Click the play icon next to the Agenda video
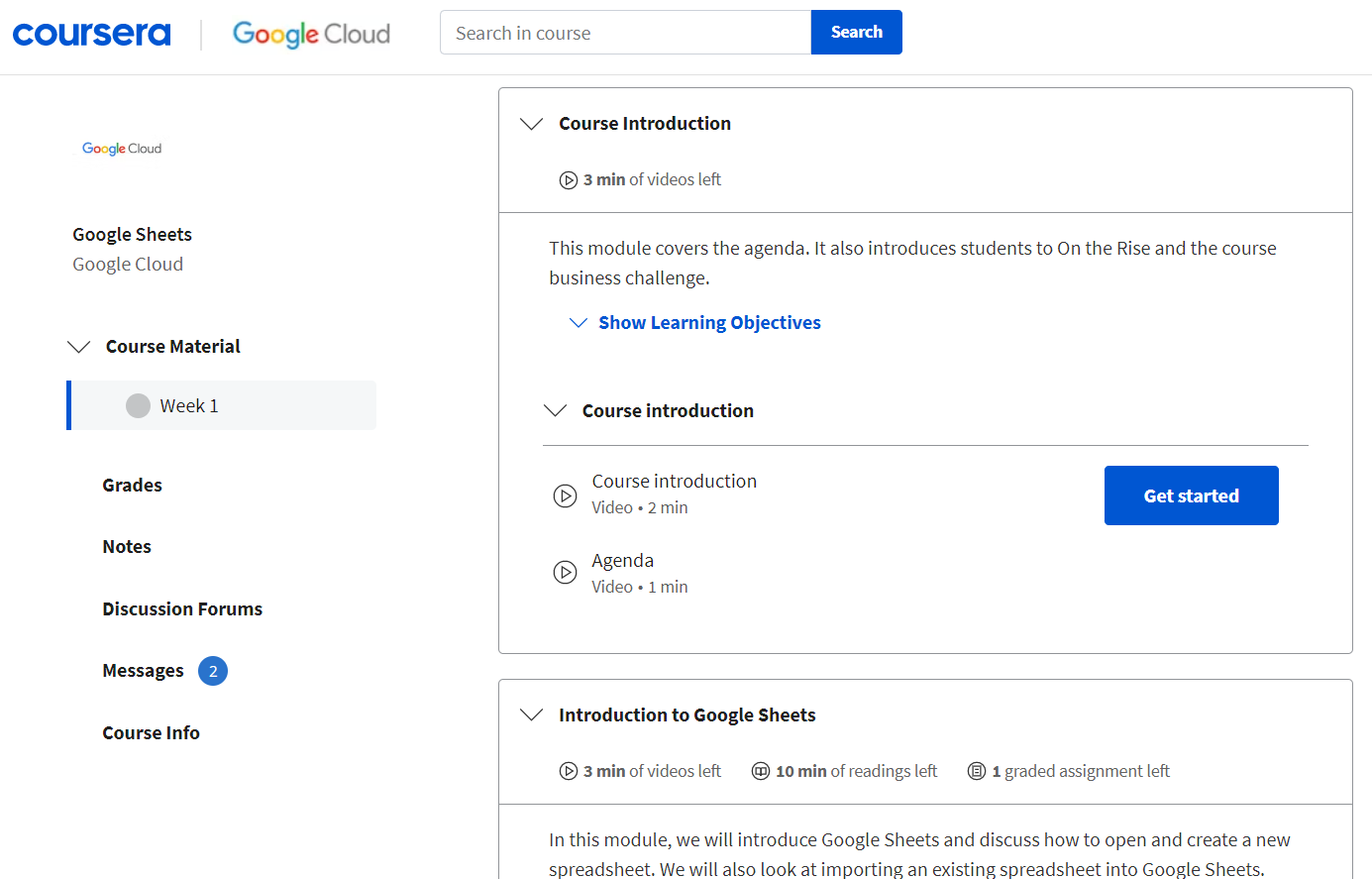 click(x=565, y=572)
